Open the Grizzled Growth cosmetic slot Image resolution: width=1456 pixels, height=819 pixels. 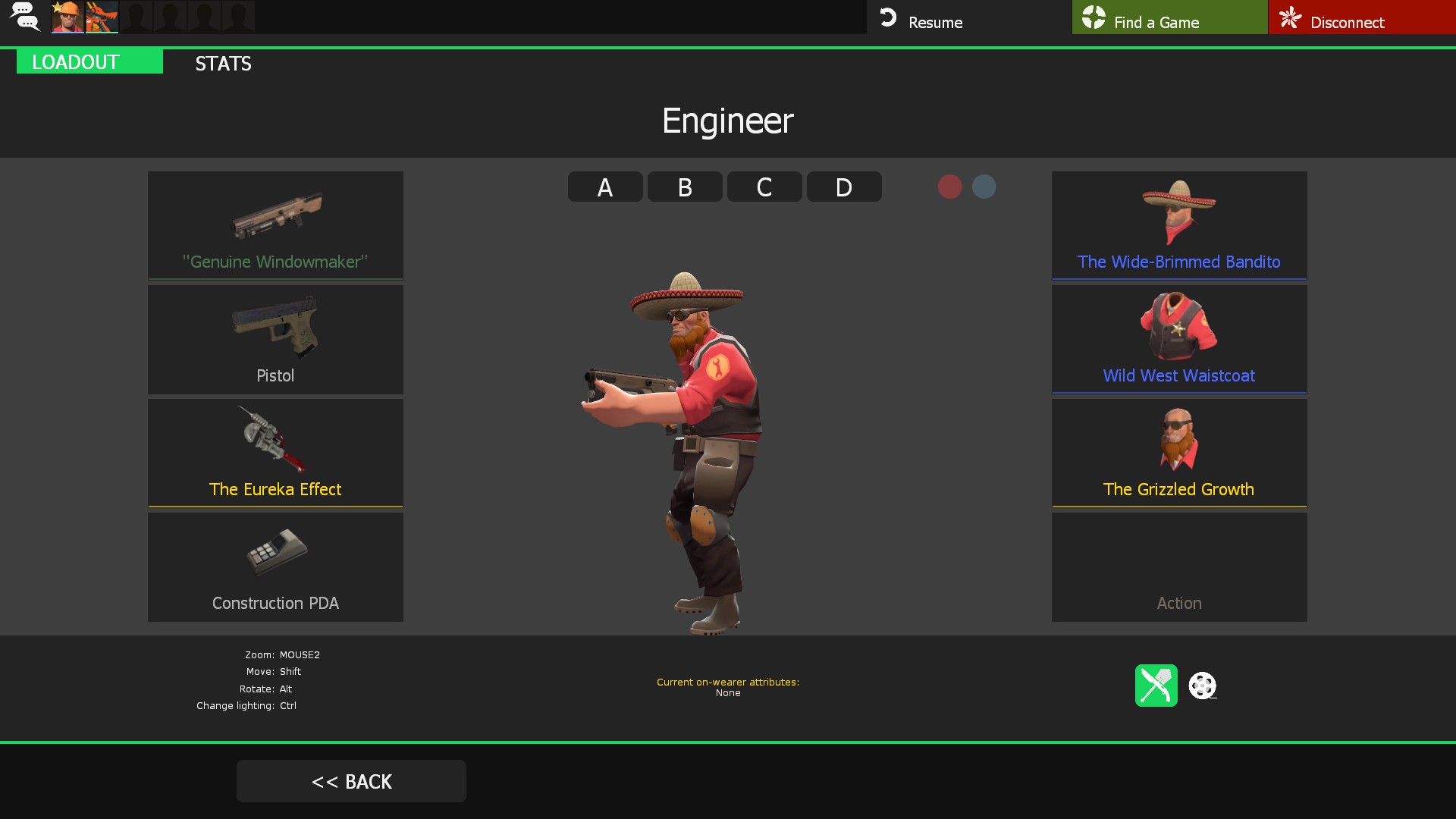click(1178, 453)
